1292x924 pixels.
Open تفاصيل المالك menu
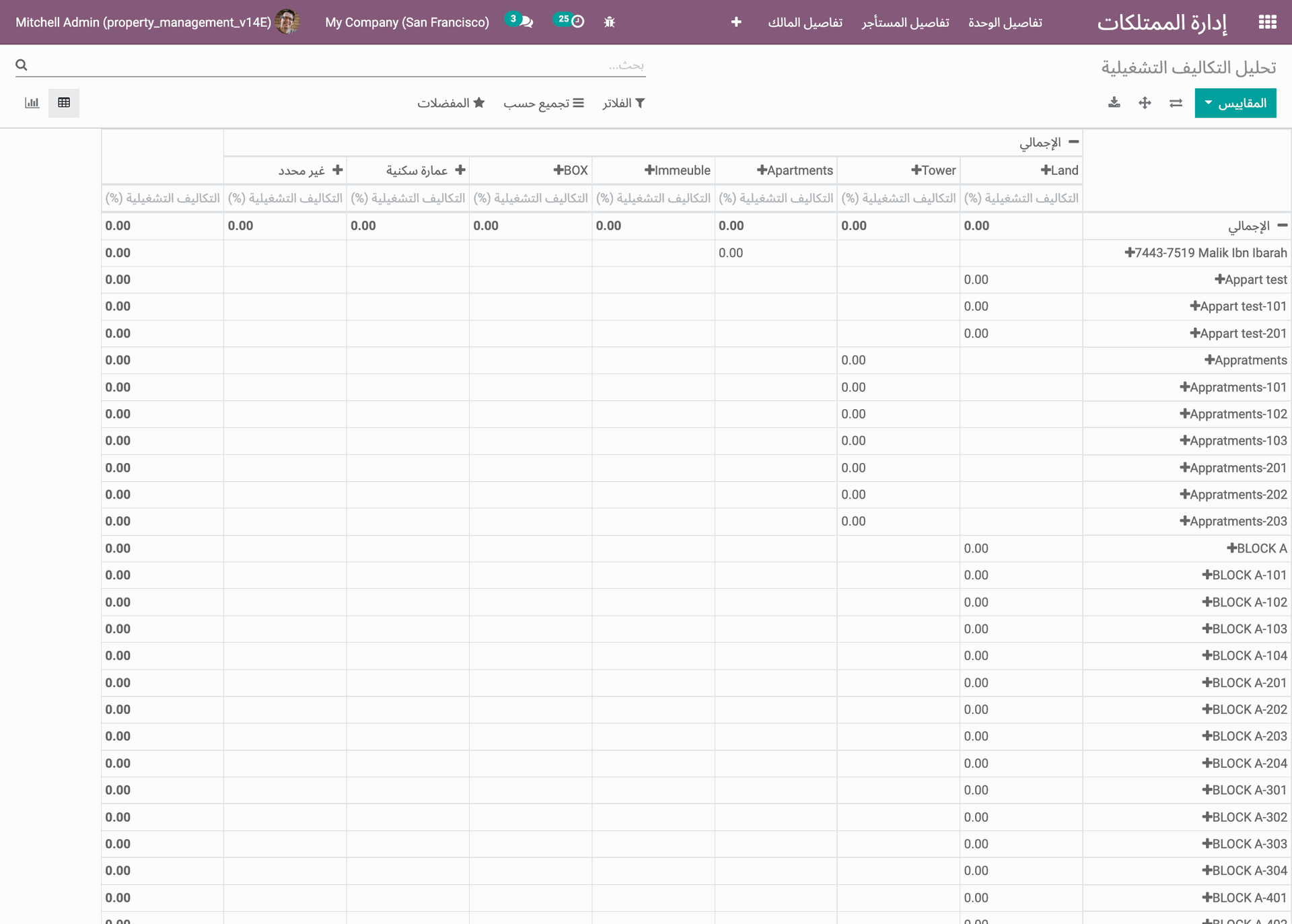805,22
